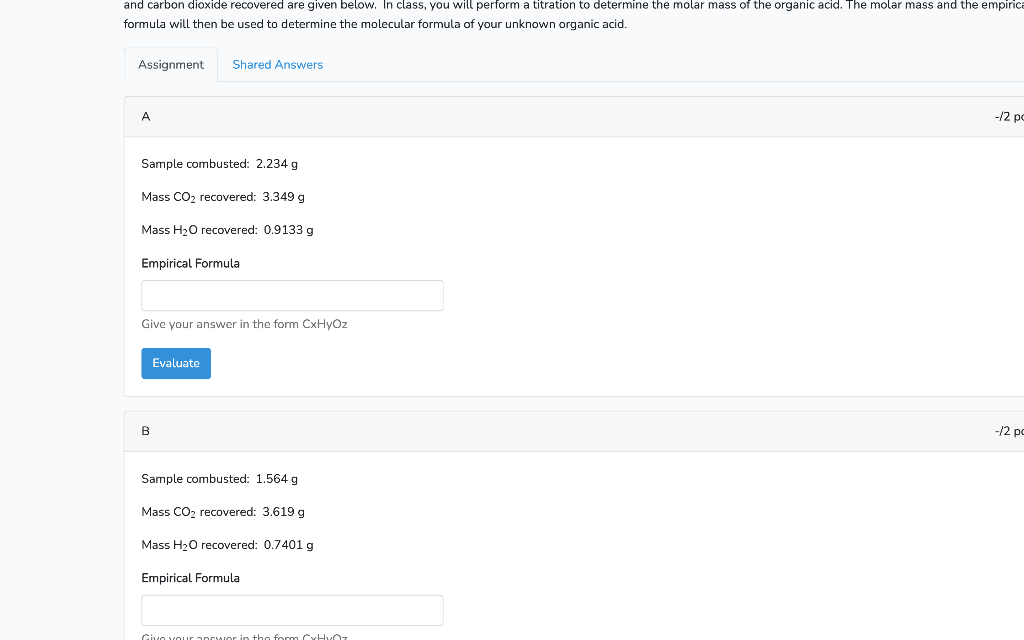
Task: Click the points indicator in section A header
Action: click(x=1009, y=117)
